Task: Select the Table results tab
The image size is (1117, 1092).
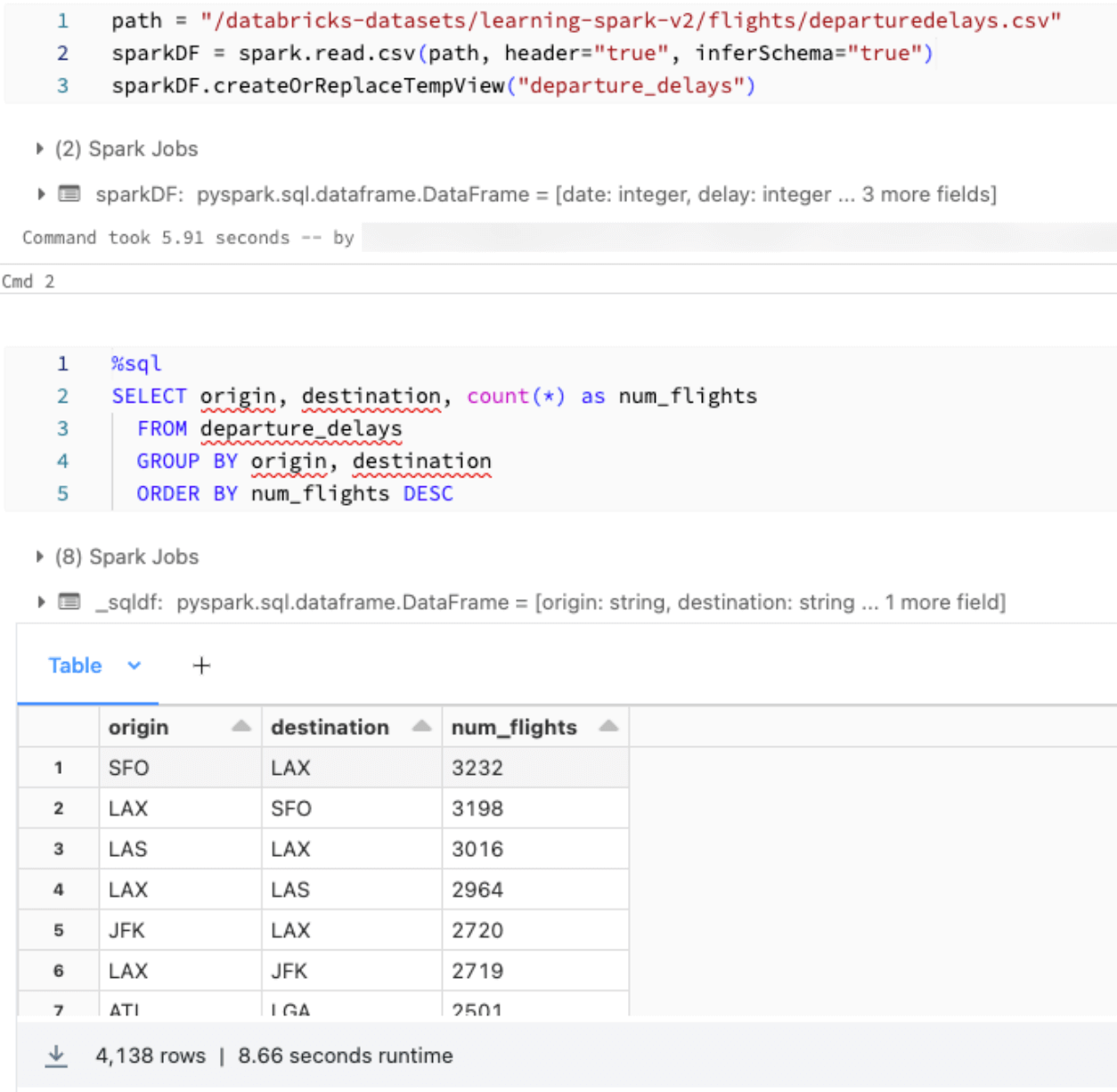Action: [x=75, y=665]
